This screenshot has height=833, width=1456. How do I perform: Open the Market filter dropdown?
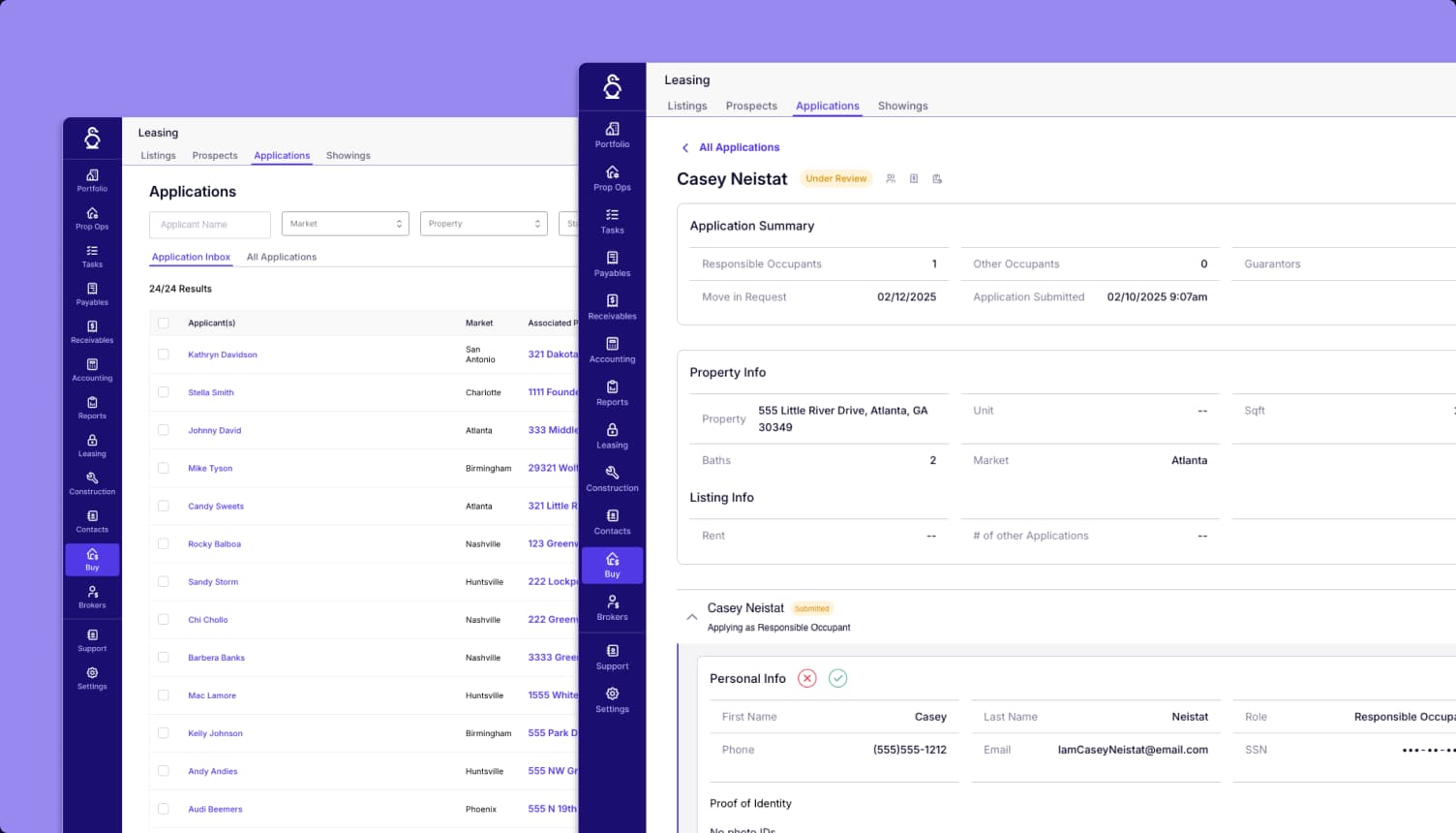345,223
